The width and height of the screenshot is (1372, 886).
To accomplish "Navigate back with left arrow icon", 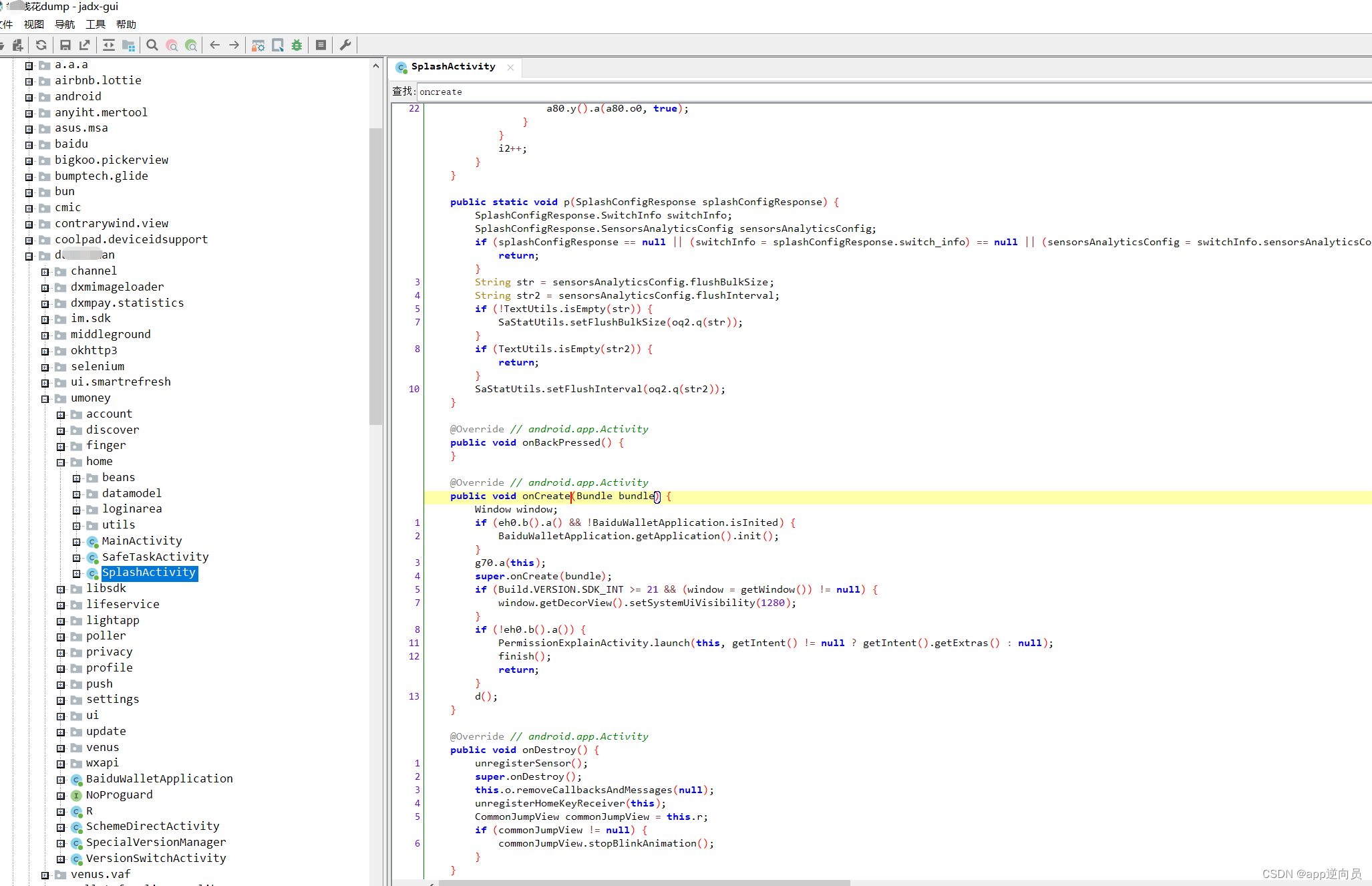I will 215,45.
